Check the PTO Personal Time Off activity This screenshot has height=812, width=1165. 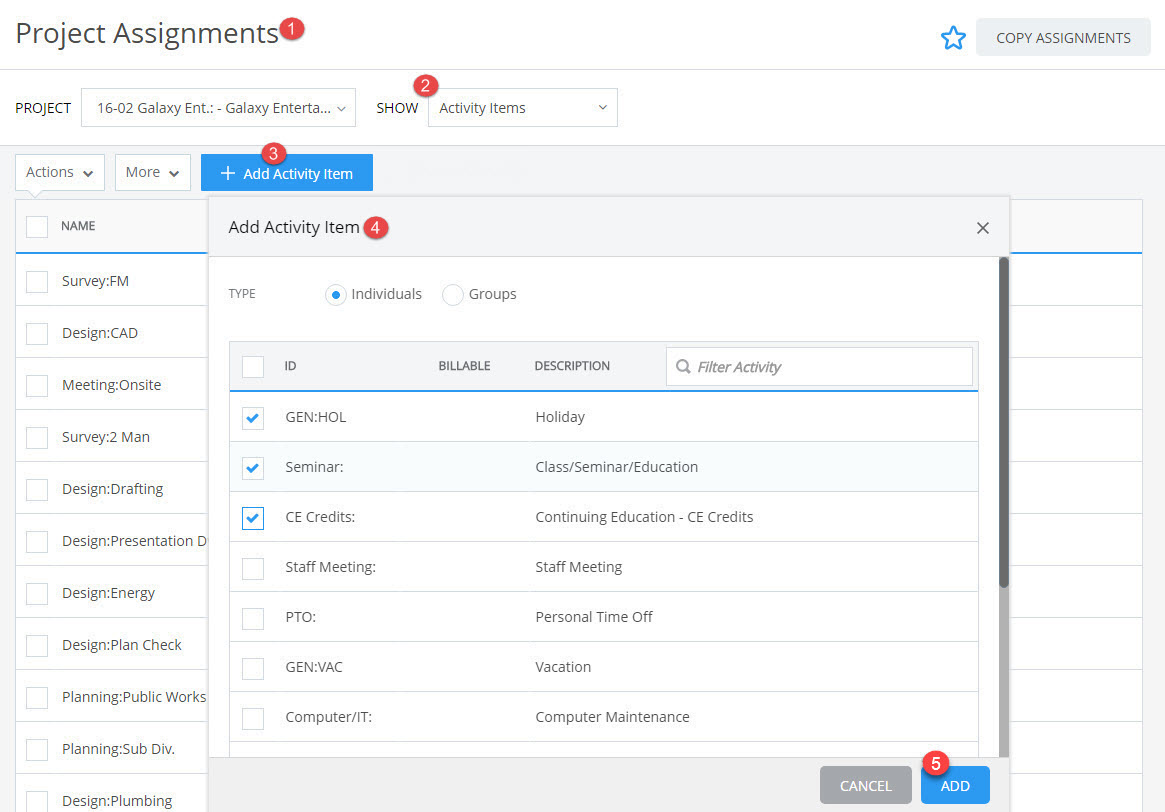[x=253, y=617]
